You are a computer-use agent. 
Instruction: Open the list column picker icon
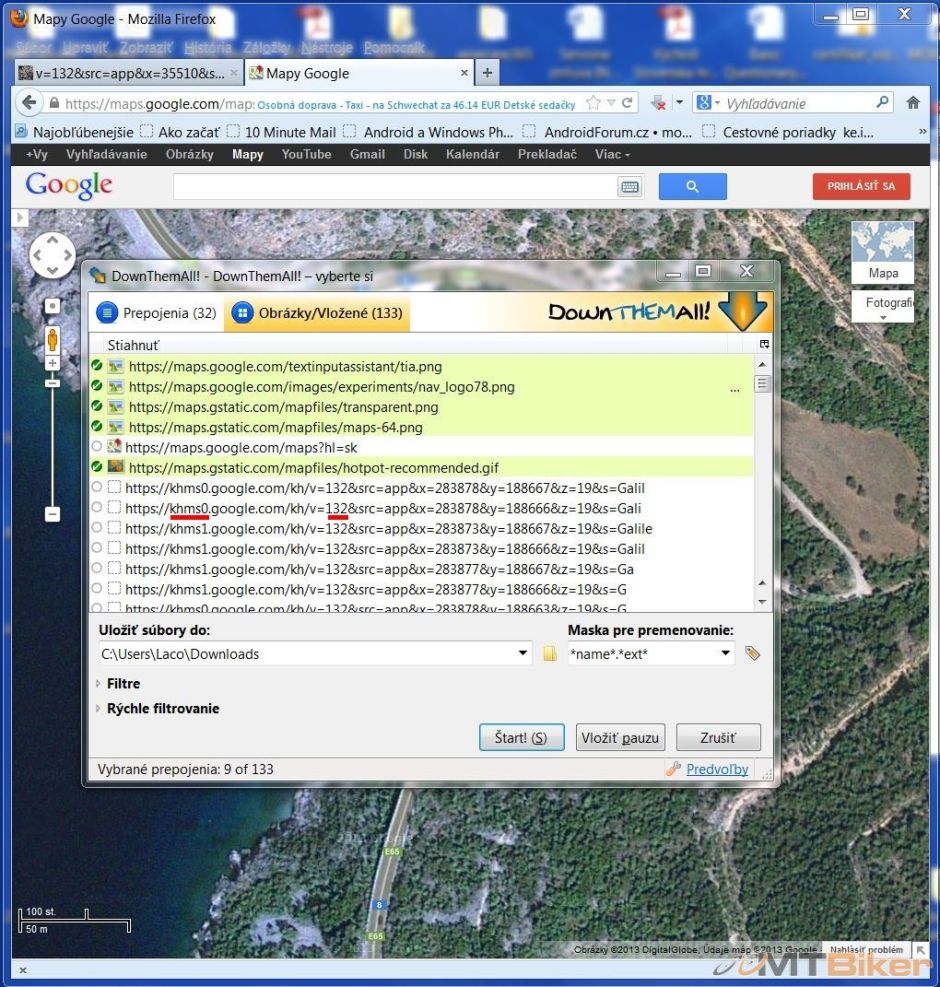point(764,344)
